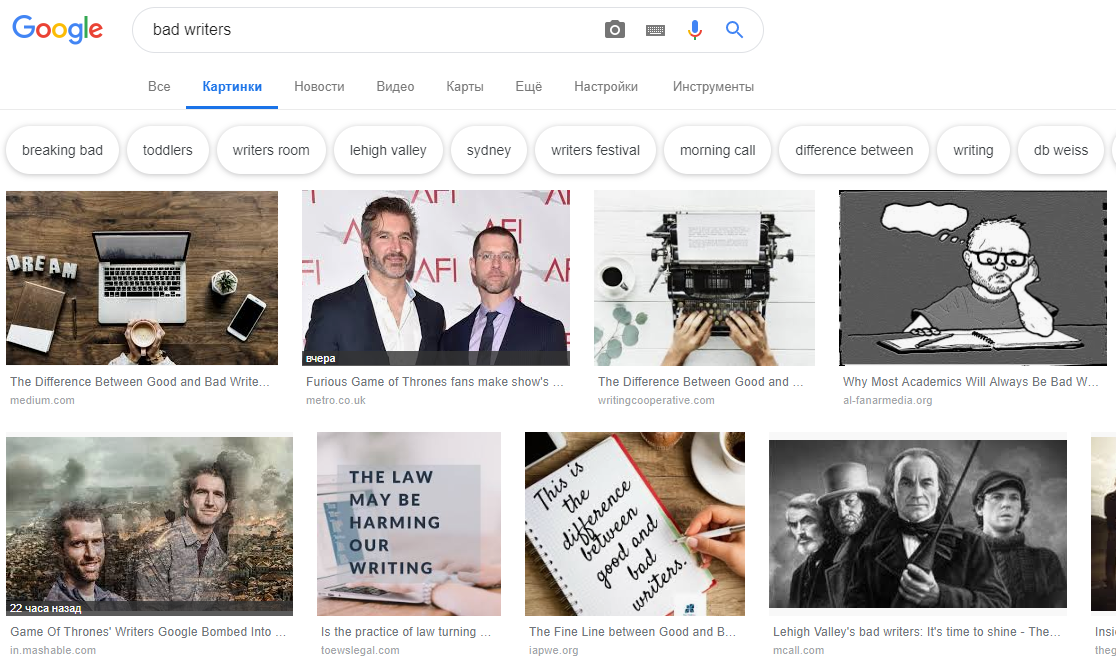Click the search by image camera icon
This screenshot has height=664, width=1116.
point(614,30)
